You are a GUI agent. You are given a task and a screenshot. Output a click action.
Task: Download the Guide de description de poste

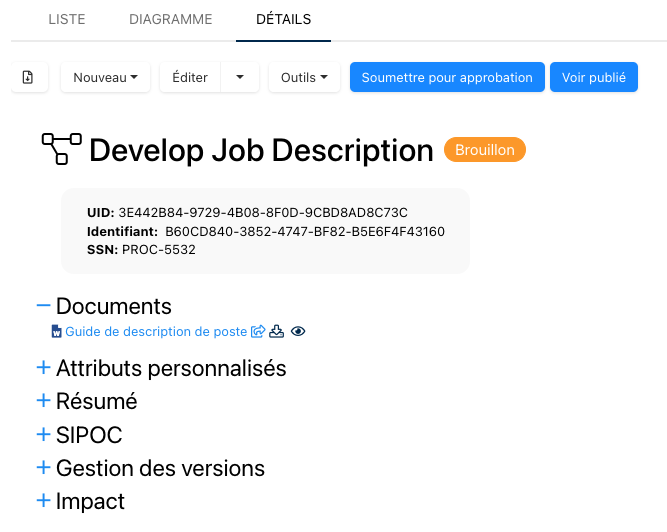278,332
